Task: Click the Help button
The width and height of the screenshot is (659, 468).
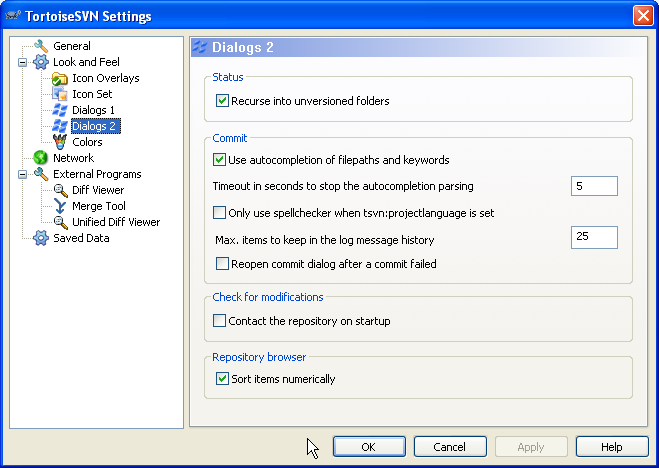Action: 612,447
